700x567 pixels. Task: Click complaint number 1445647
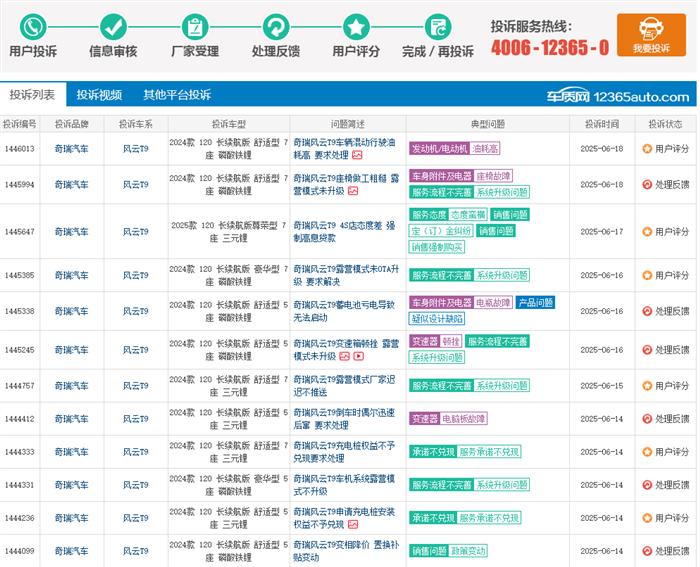[20, 232]
